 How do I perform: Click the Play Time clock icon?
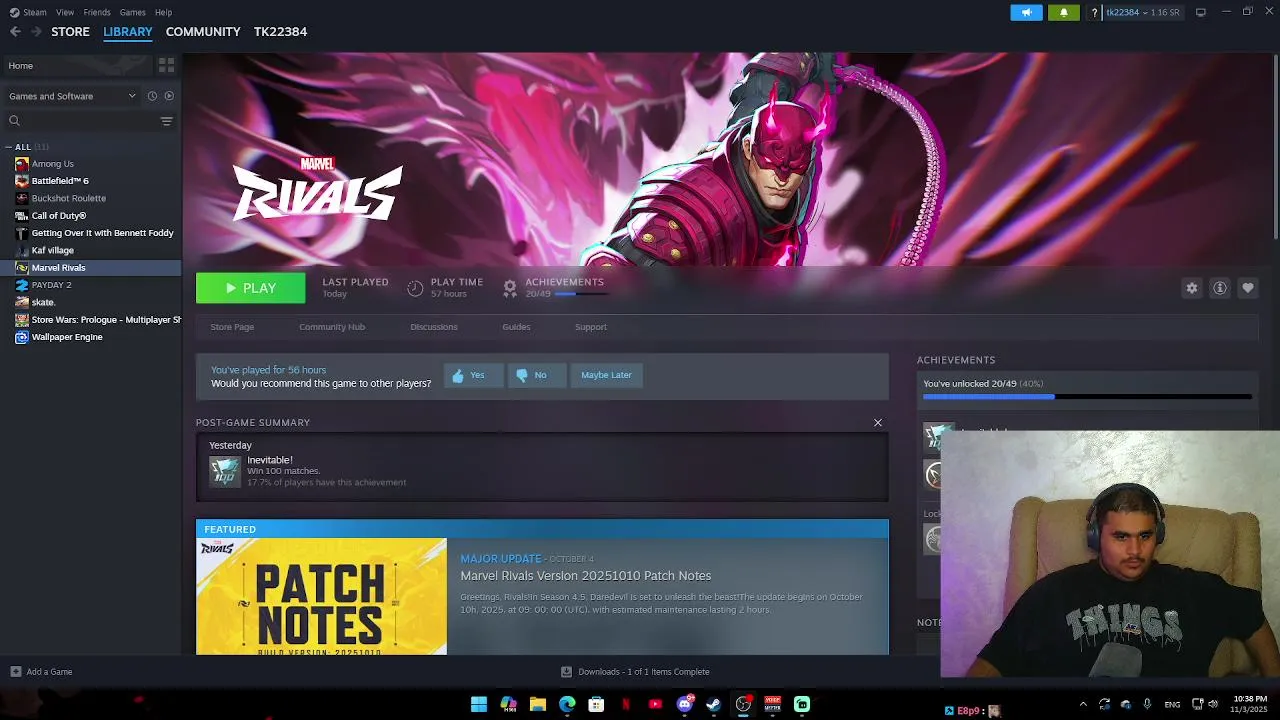pyautogui.click(x=415, y=288)
